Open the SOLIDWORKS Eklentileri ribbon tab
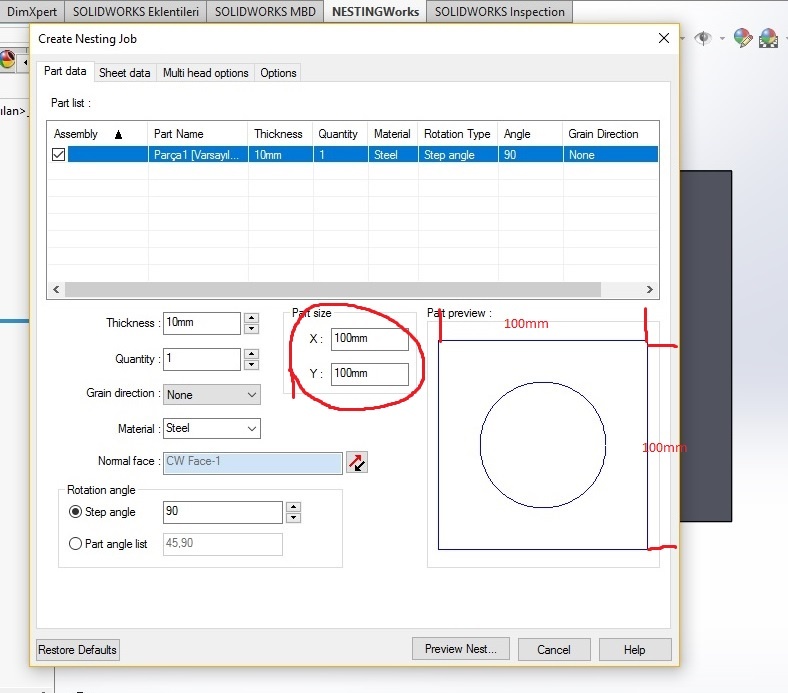Viewport: 788px width, 693px height. [136, 12]
